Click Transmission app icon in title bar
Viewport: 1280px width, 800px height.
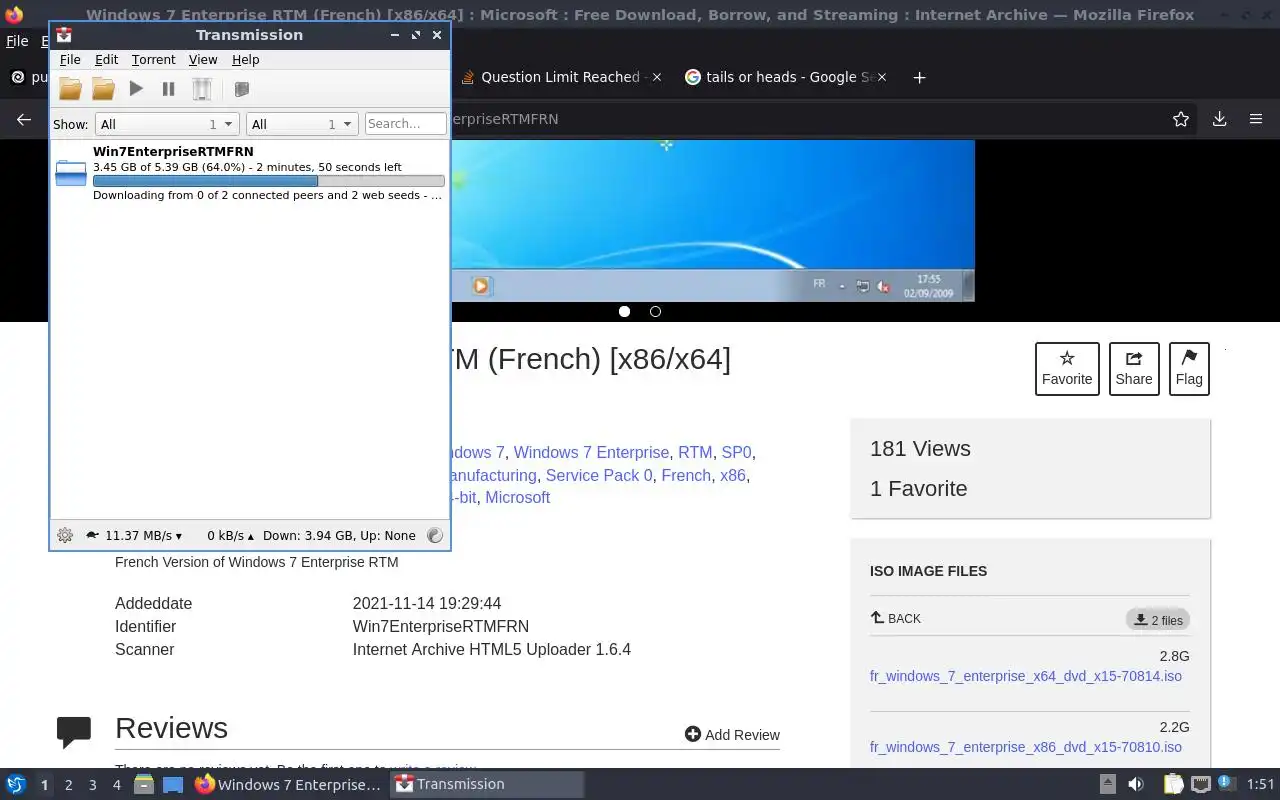64,35
